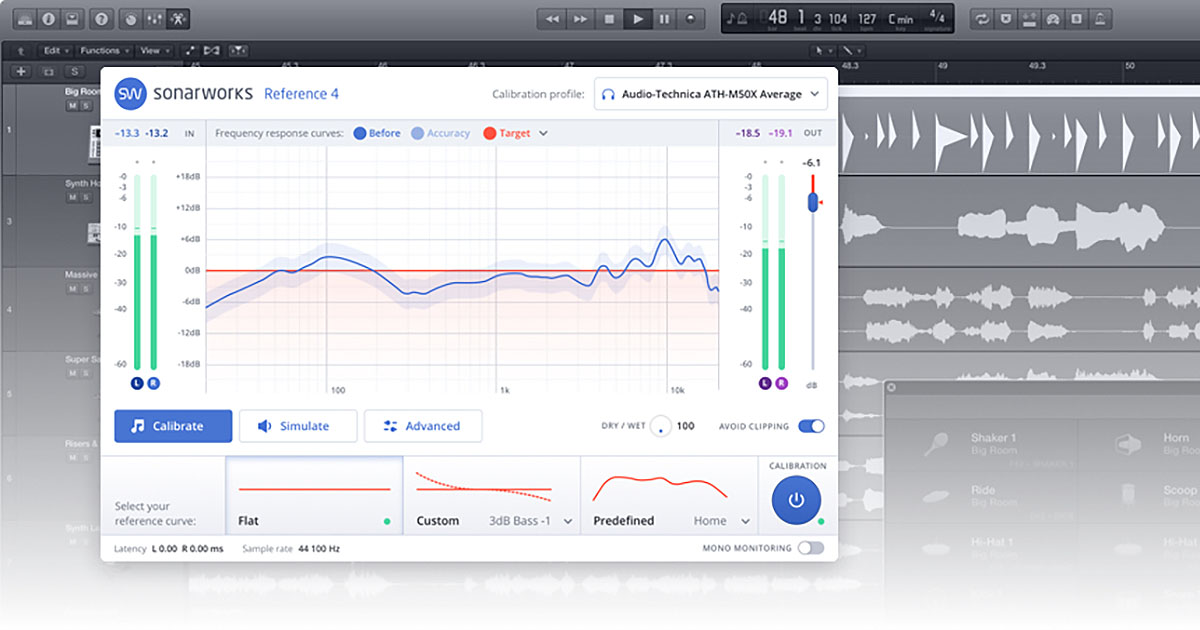This screenshot has height=630, width=1200.
Task: Click the catch playhead icon
Action: [238, 50]
